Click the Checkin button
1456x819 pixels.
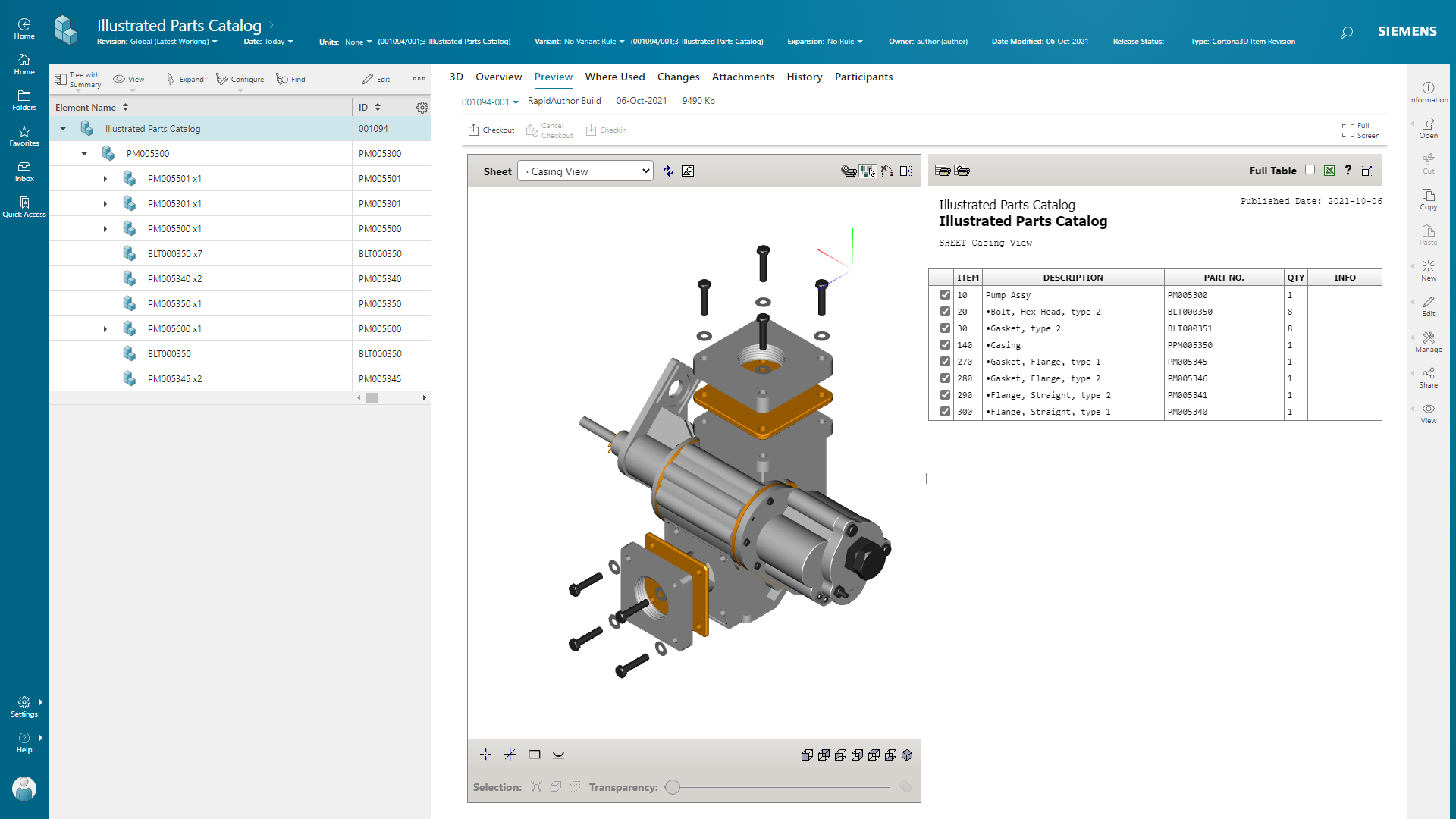click(x=605, y=130)
